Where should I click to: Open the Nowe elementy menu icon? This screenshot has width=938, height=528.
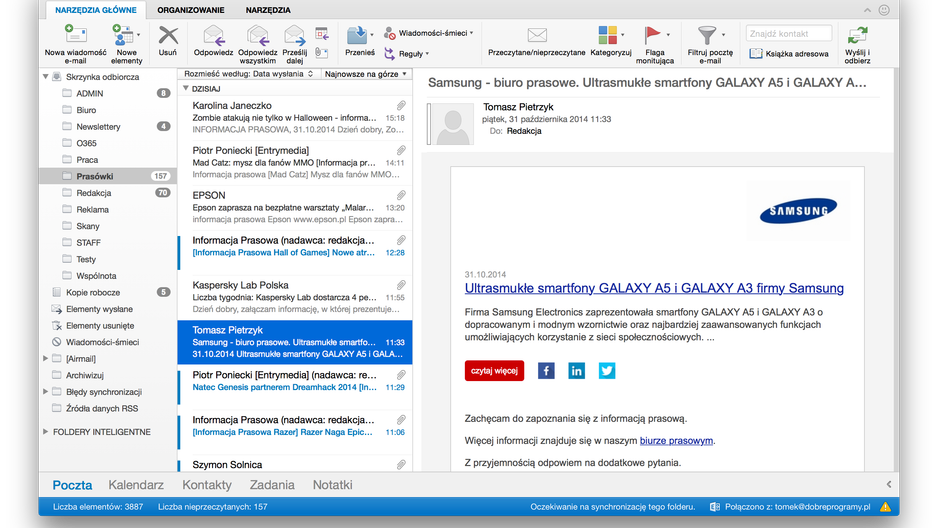(x=123, y=36)
